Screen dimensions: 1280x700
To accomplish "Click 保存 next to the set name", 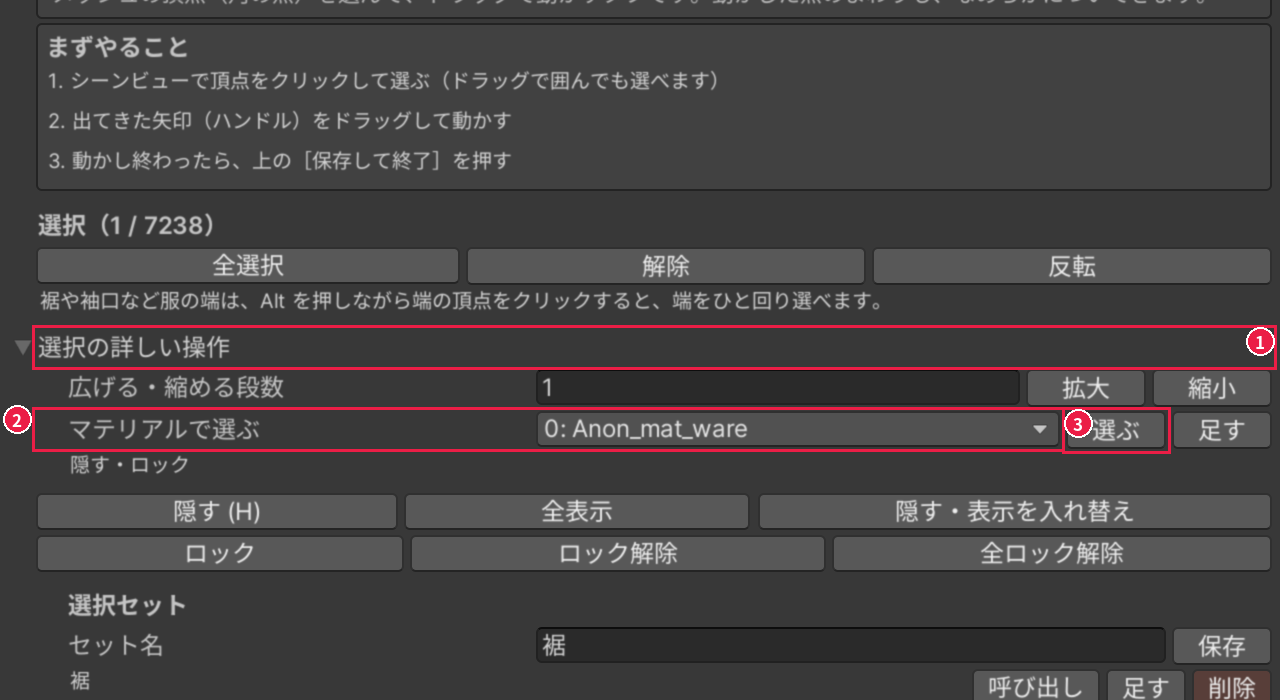I will pos(1221,645).
